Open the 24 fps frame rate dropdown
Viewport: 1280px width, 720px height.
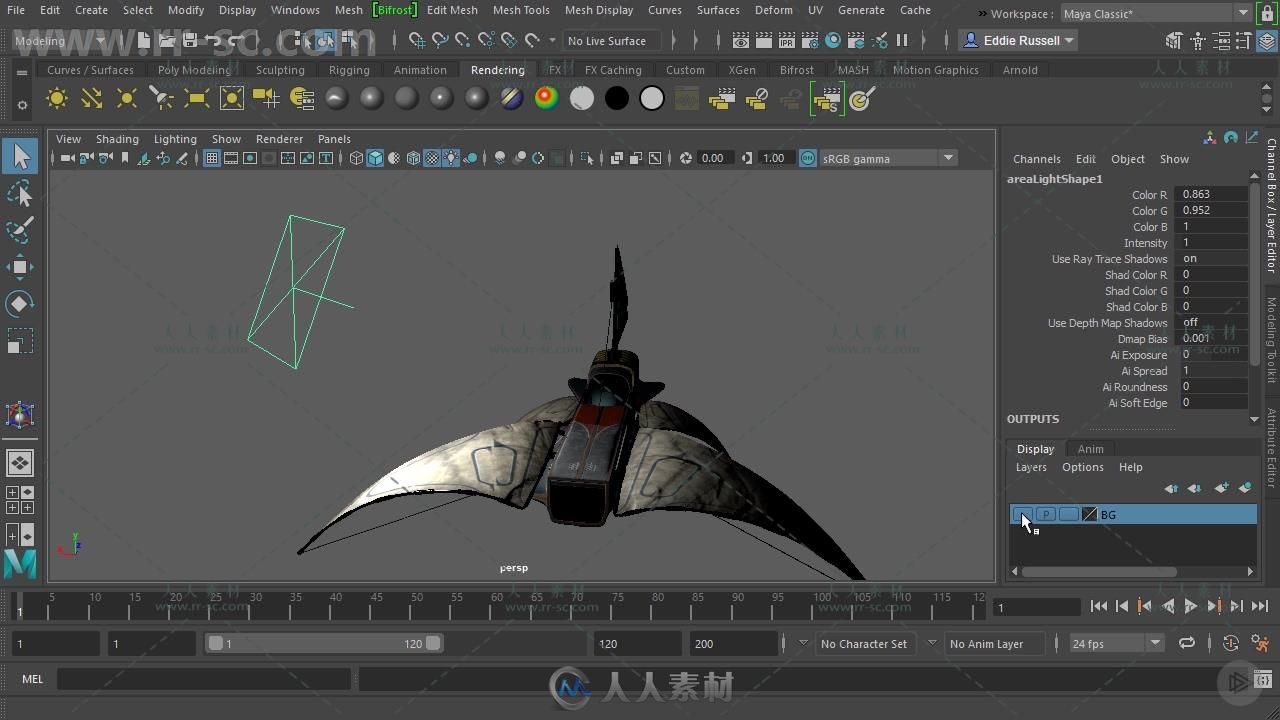[1115, 643]
